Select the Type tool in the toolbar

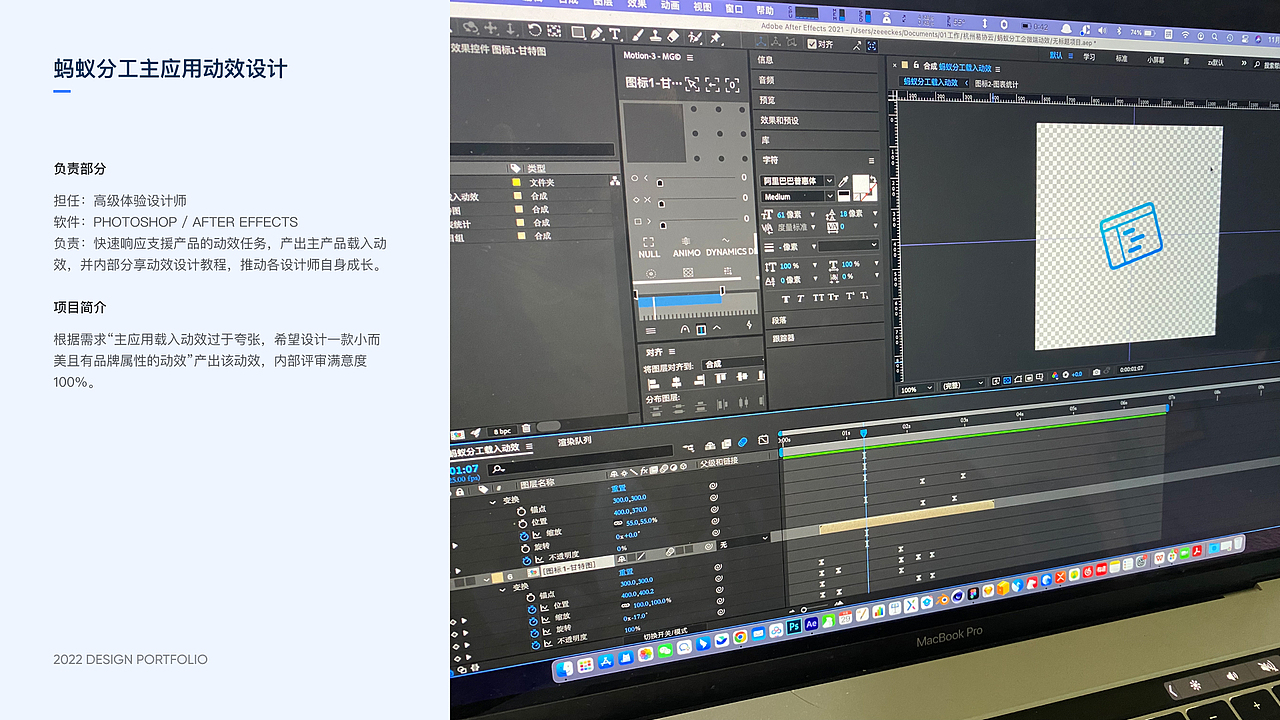pyautogui.click(x=616, y=34)
